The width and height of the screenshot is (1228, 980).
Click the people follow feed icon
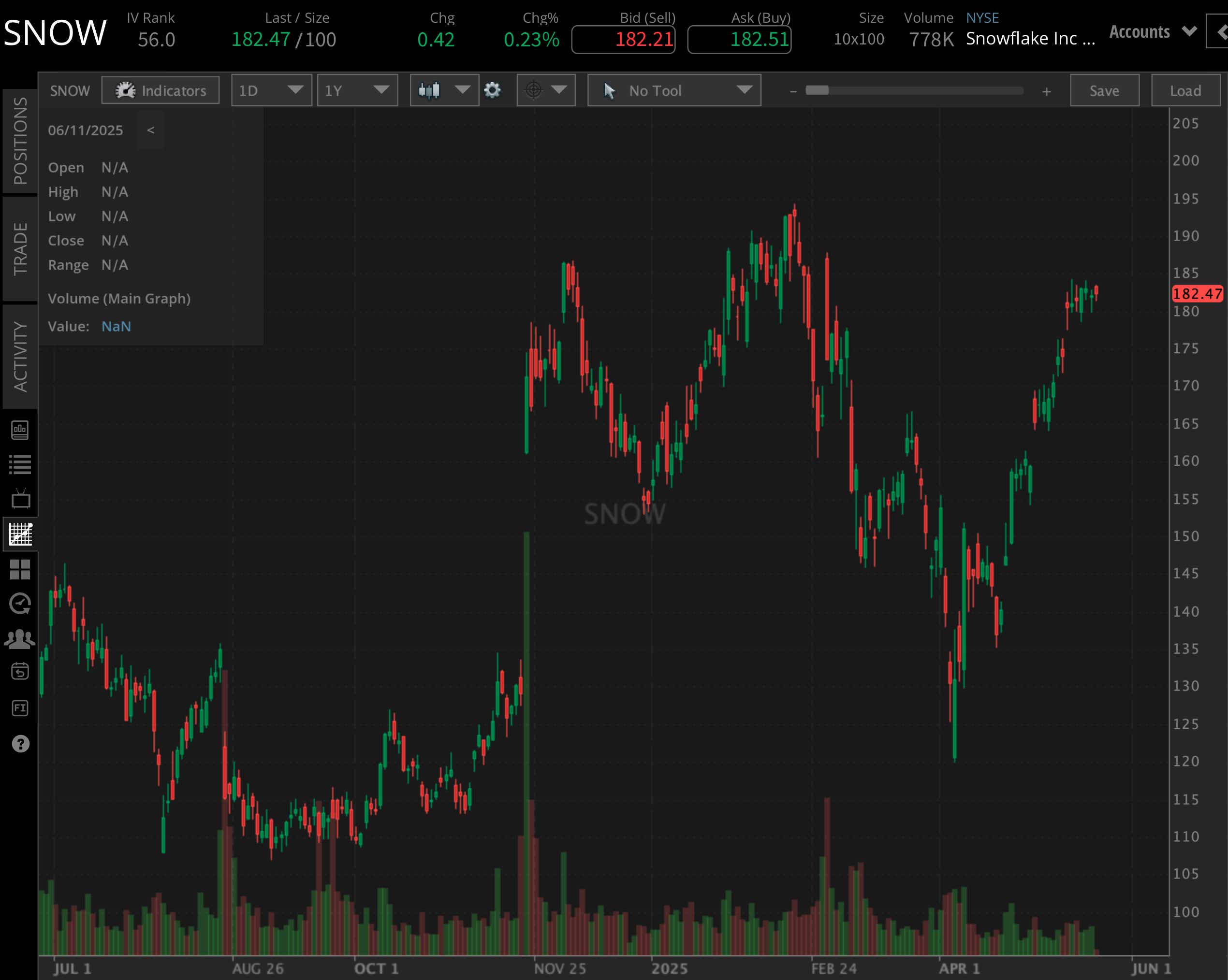point(20,638)
